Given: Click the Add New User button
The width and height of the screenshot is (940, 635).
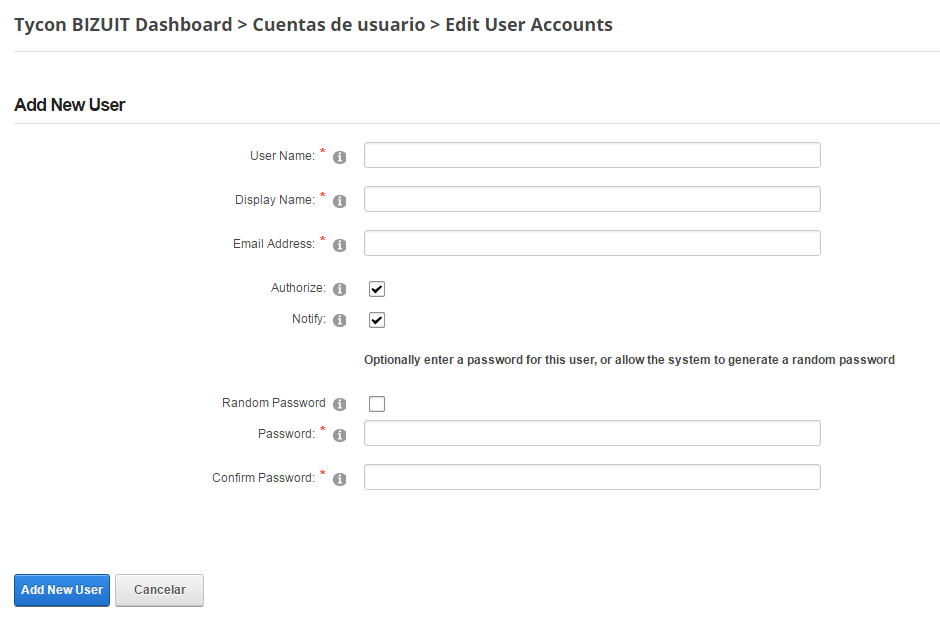Looking at the screenshot, I should tap(62, 590).
